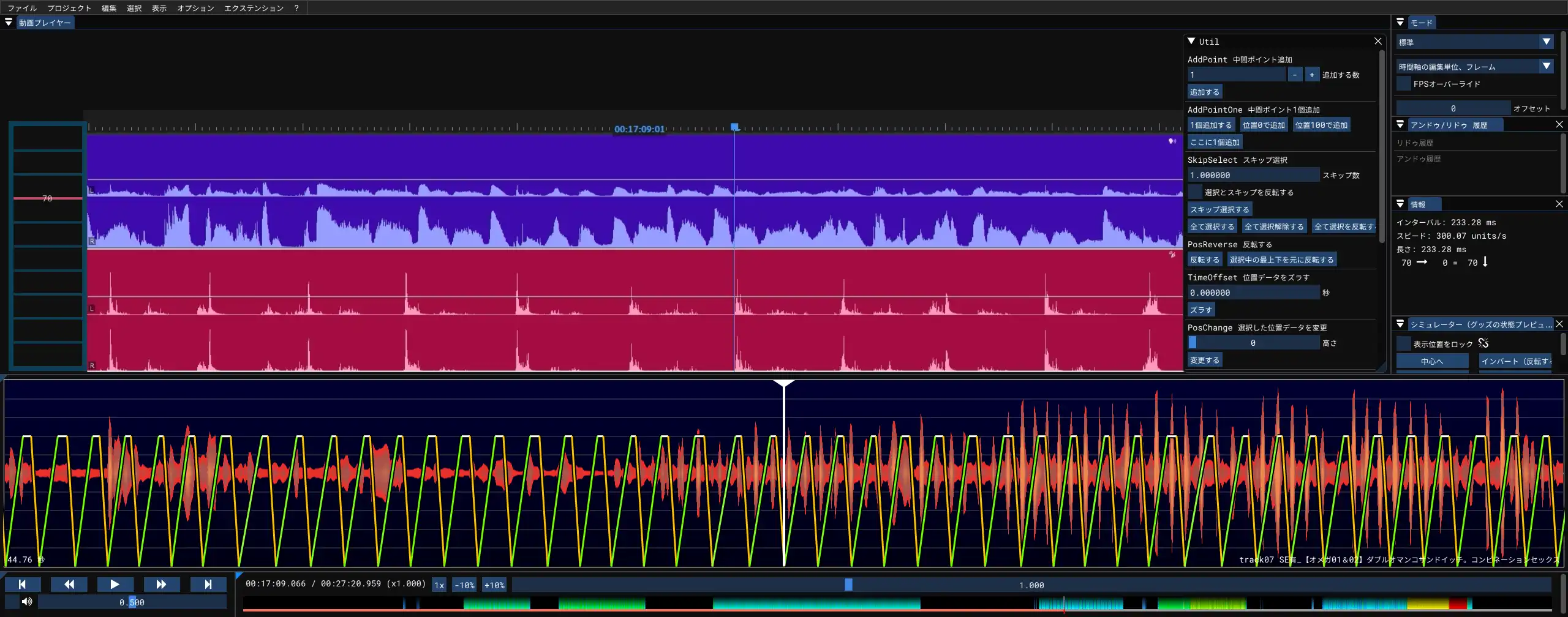Jump to previous action with skip-back button
1568x617 pixels.
(23, 585)
